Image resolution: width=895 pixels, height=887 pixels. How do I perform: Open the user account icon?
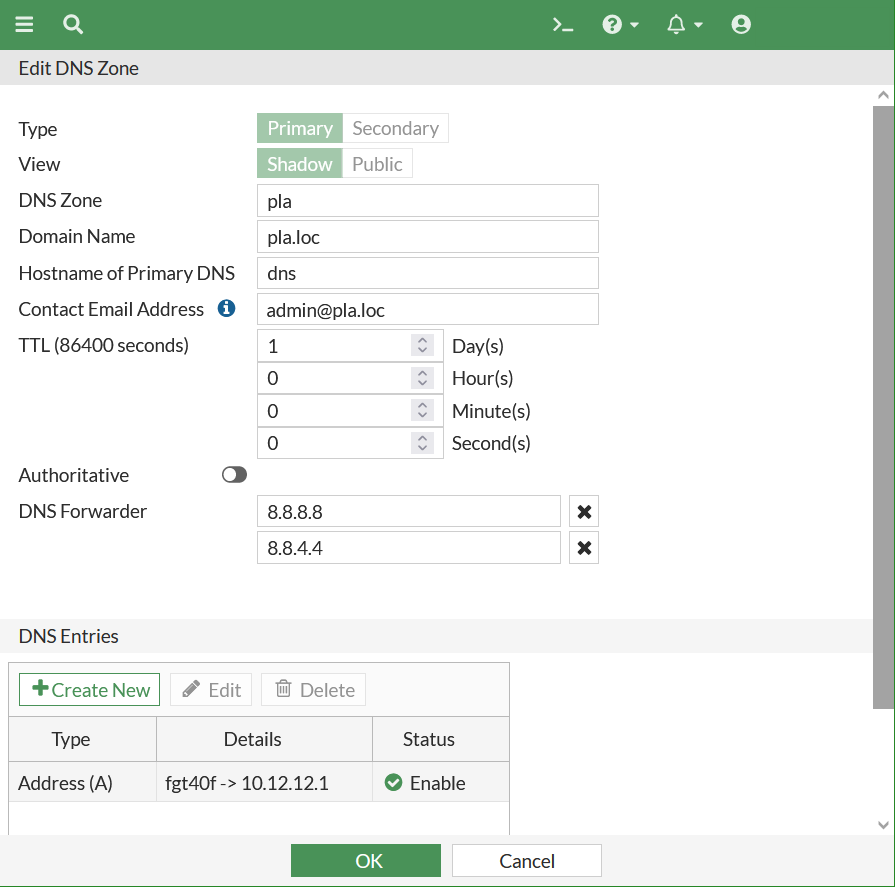[x=741, y=24]
